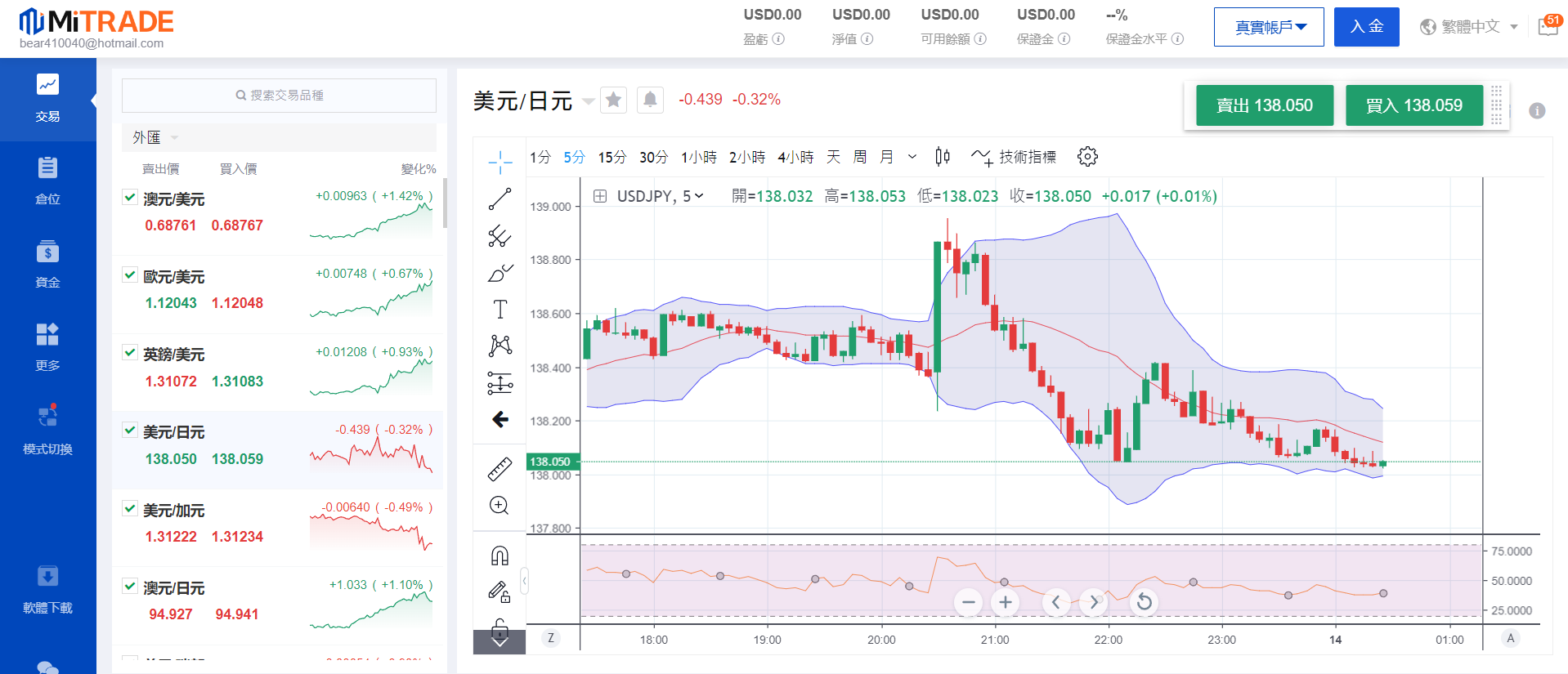Screen dimensions: 1568x674
Task: Add 美元/日元 to favorites with star
Action: point(613,100)
